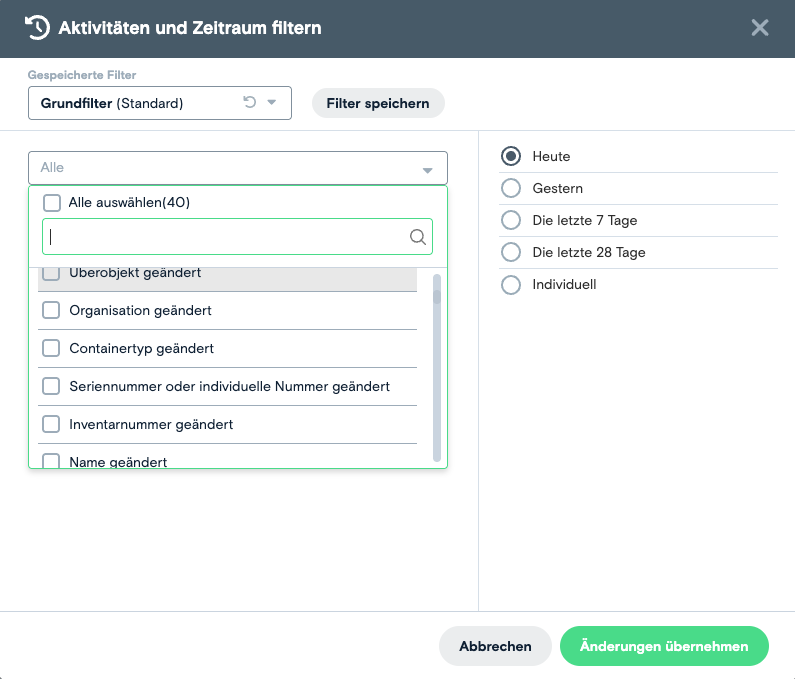Click the magnifier search icon
The height and width of the screenshot is (679, 795).
[x=418, y=237]
